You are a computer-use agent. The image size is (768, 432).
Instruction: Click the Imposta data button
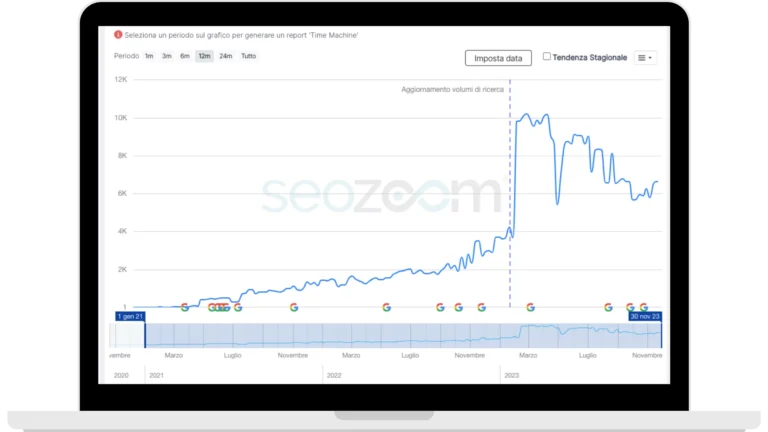[x=498, y=58]
